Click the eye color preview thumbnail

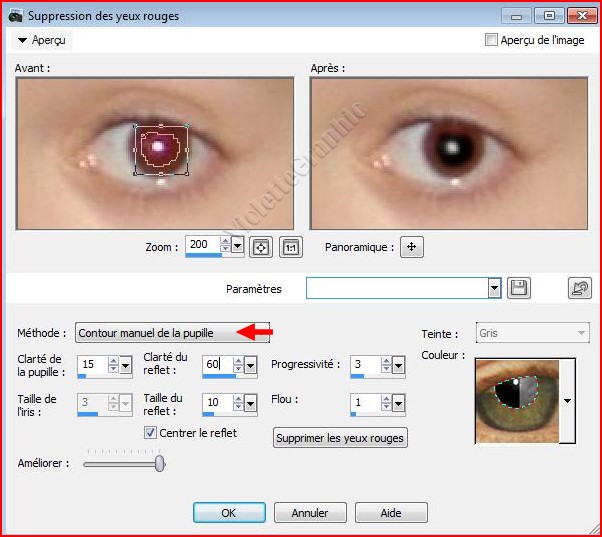tap(516, 401)
